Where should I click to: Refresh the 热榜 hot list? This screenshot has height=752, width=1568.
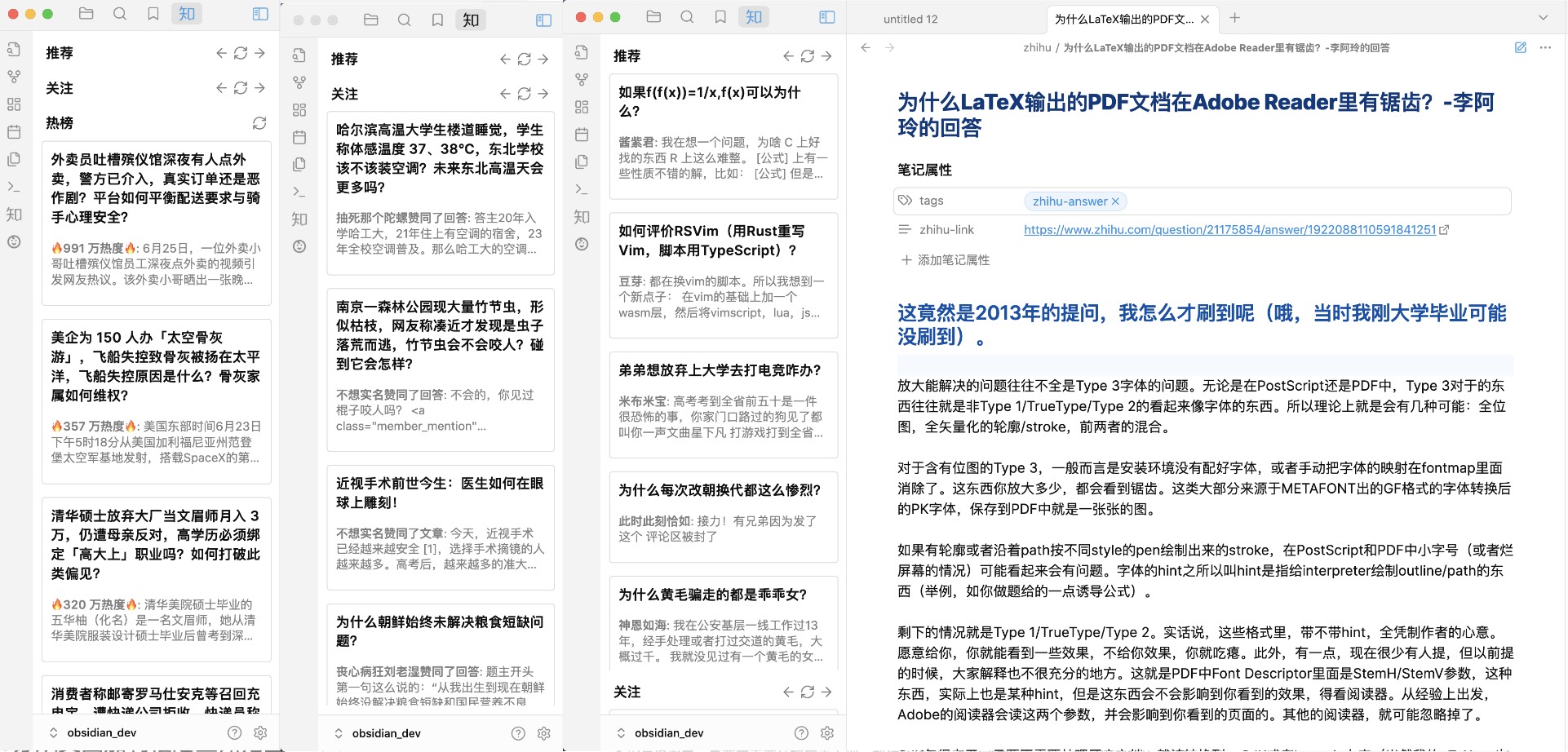pos(259,123)
